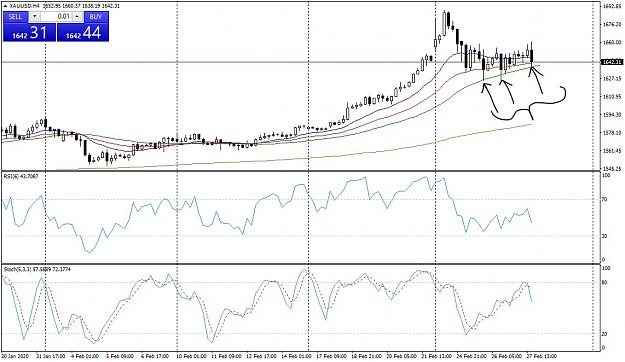Viewport: 625px width, 362px height.
Task: Click the BUY one-click trading button
Action: (96, 17)
